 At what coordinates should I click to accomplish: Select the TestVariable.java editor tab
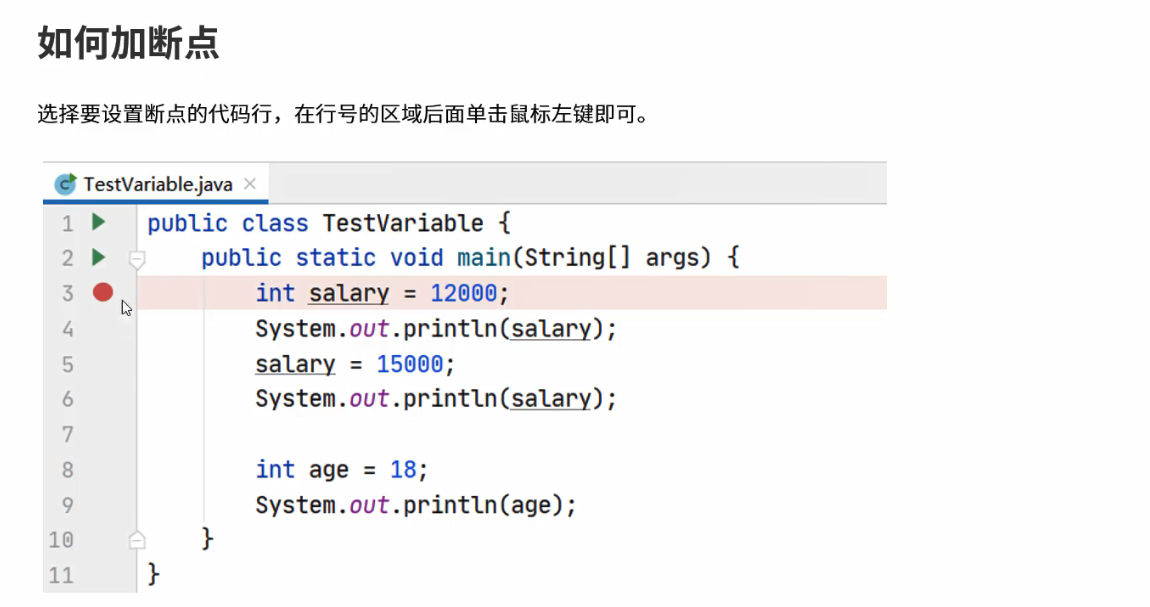click(x=155, y=183)
